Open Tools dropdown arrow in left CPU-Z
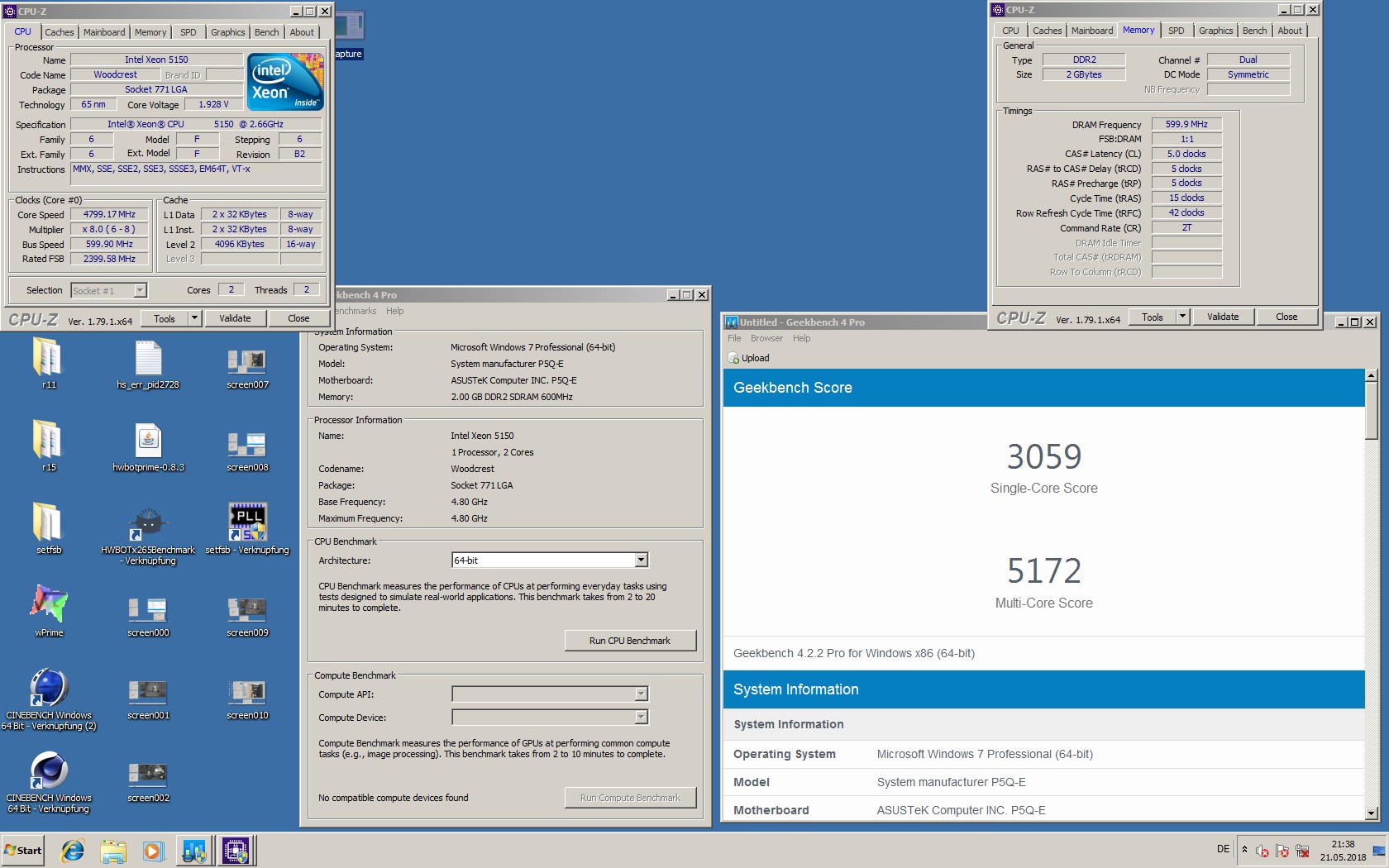Screen dimensions: 1389x868 click(195, 318)
